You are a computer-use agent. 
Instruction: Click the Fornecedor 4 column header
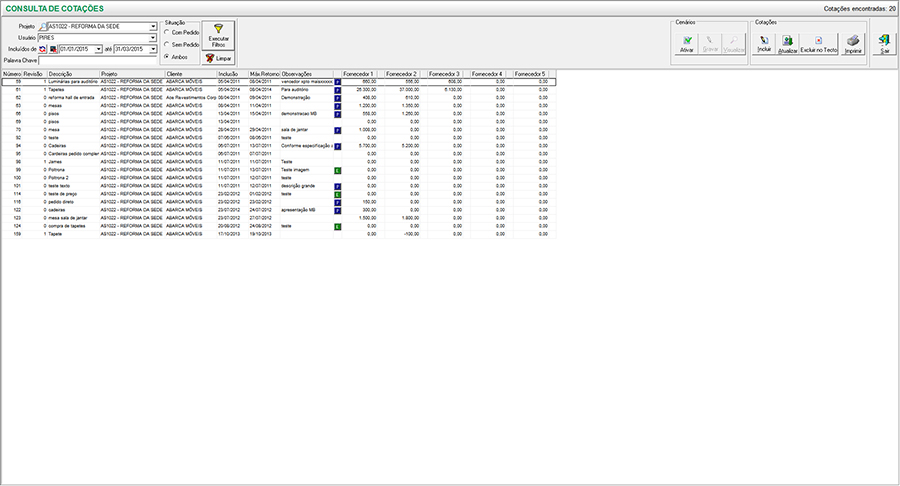pyautogui.click(x=488, y=74)
